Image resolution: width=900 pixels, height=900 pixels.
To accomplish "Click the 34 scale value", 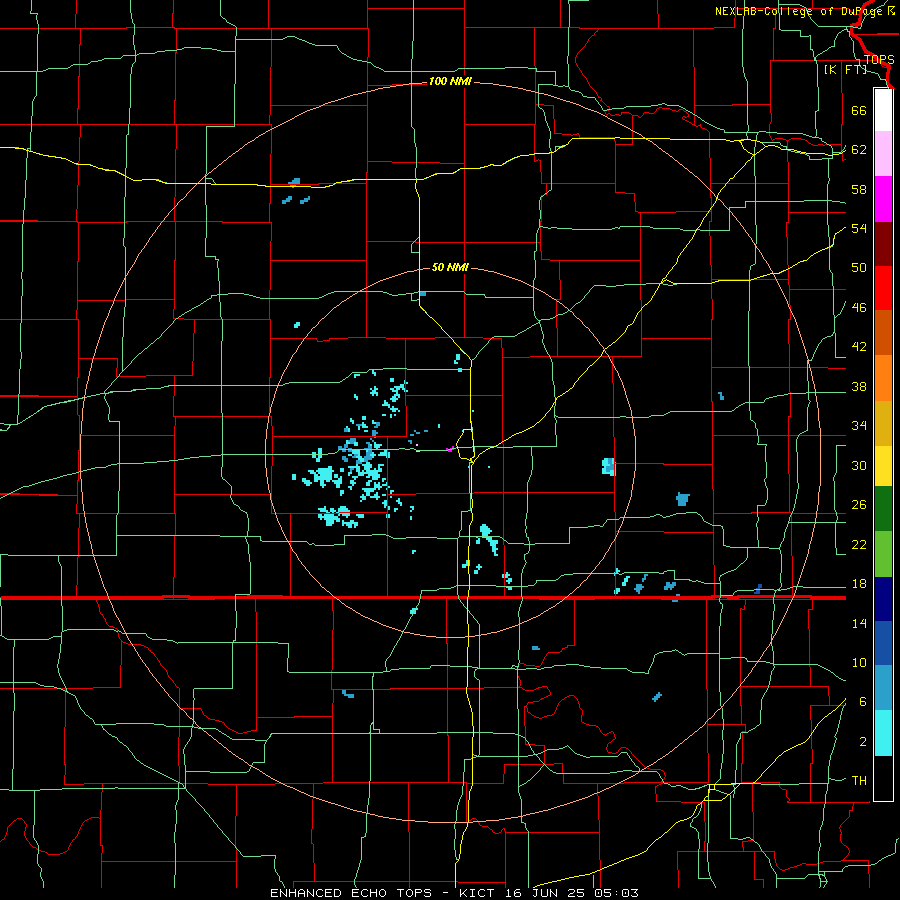I will [x=859, y=426].
